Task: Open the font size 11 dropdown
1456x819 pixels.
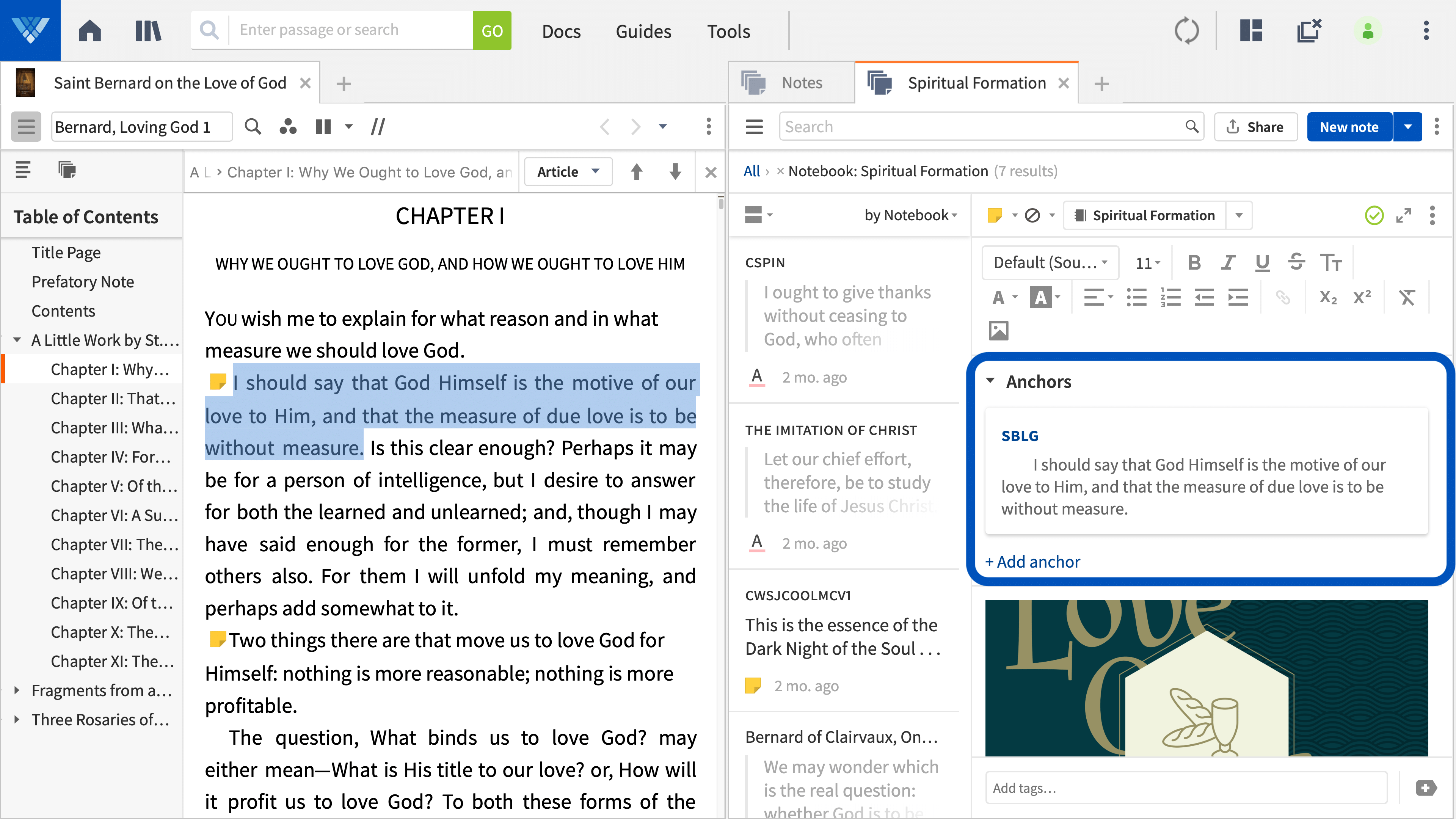Action: pyautogui.click(x=1147, y=263)
